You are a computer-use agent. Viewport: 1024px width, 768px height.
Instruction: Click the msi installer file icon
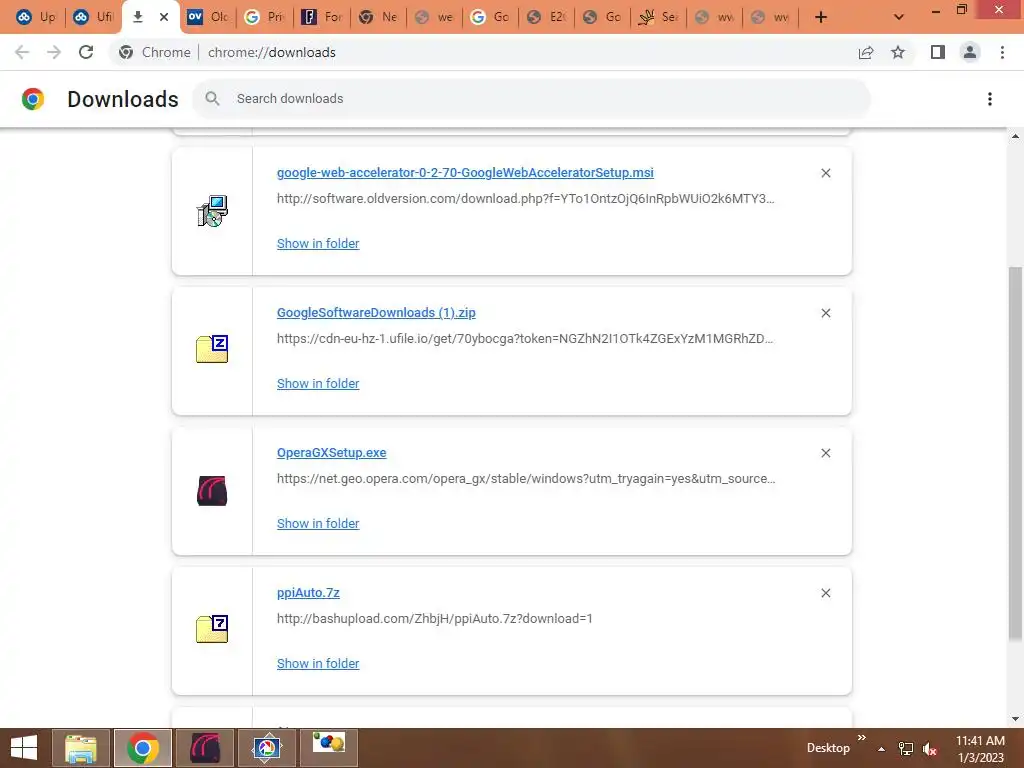tap(212, 211)
